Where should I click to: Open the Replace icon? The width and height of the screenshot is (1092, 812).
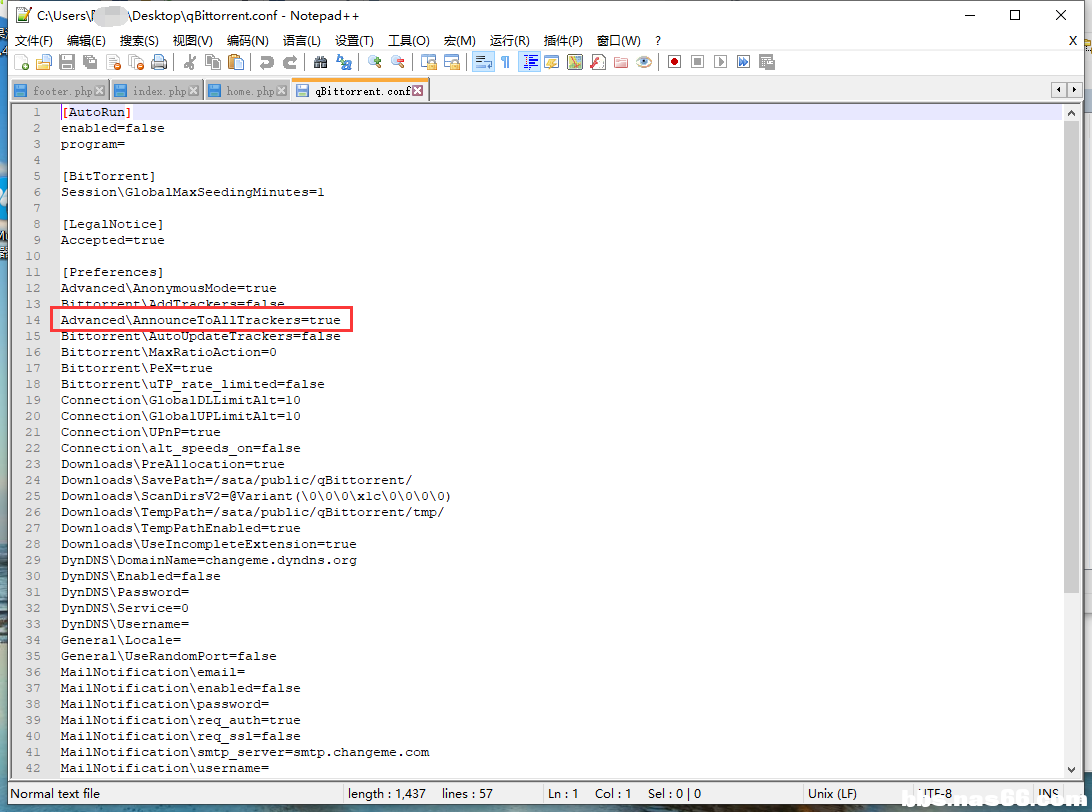343,63
